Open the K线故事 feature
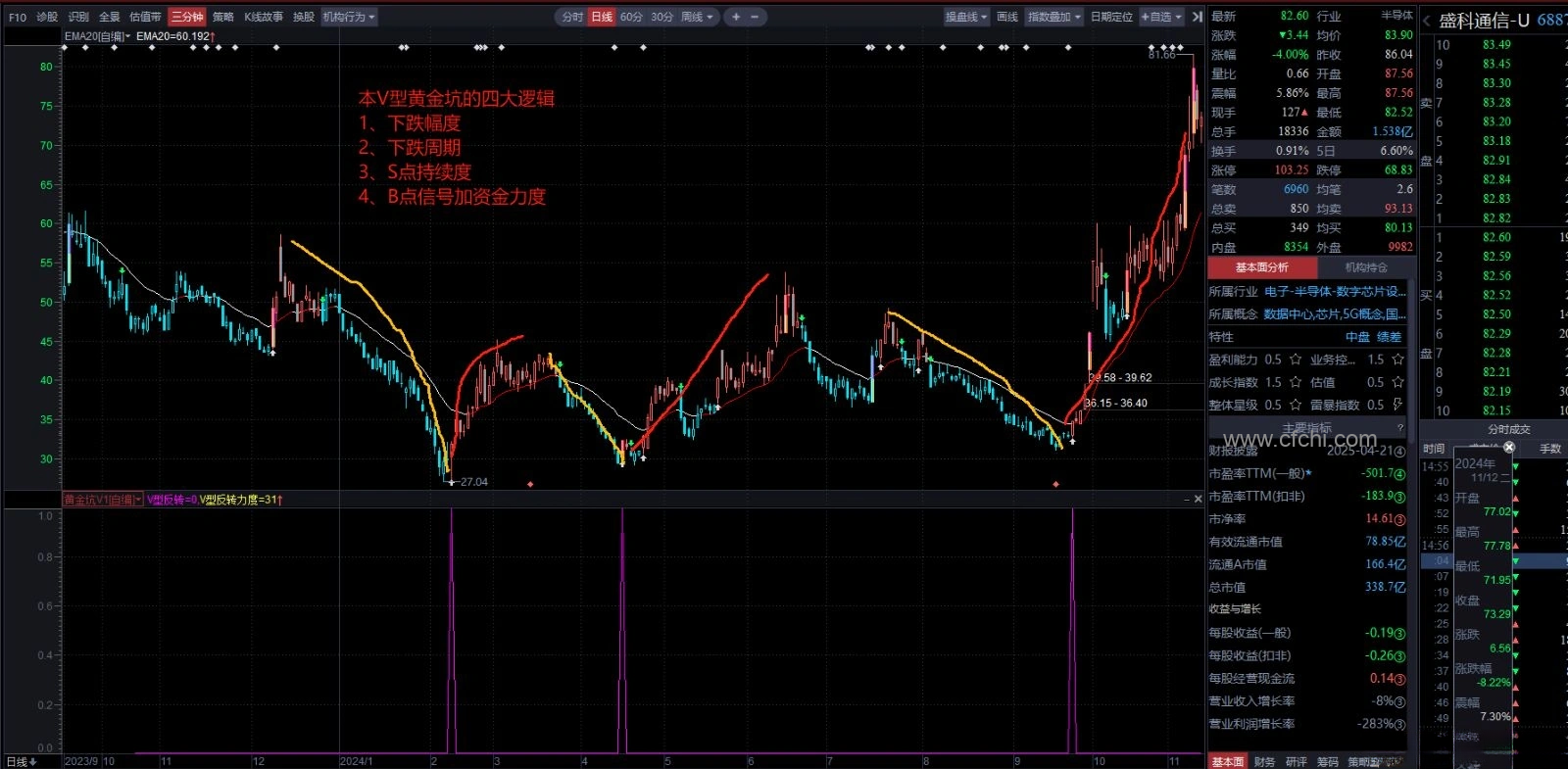Image resolution: width=1568 pixels, height=769 pixels. [x=264, y=17]
